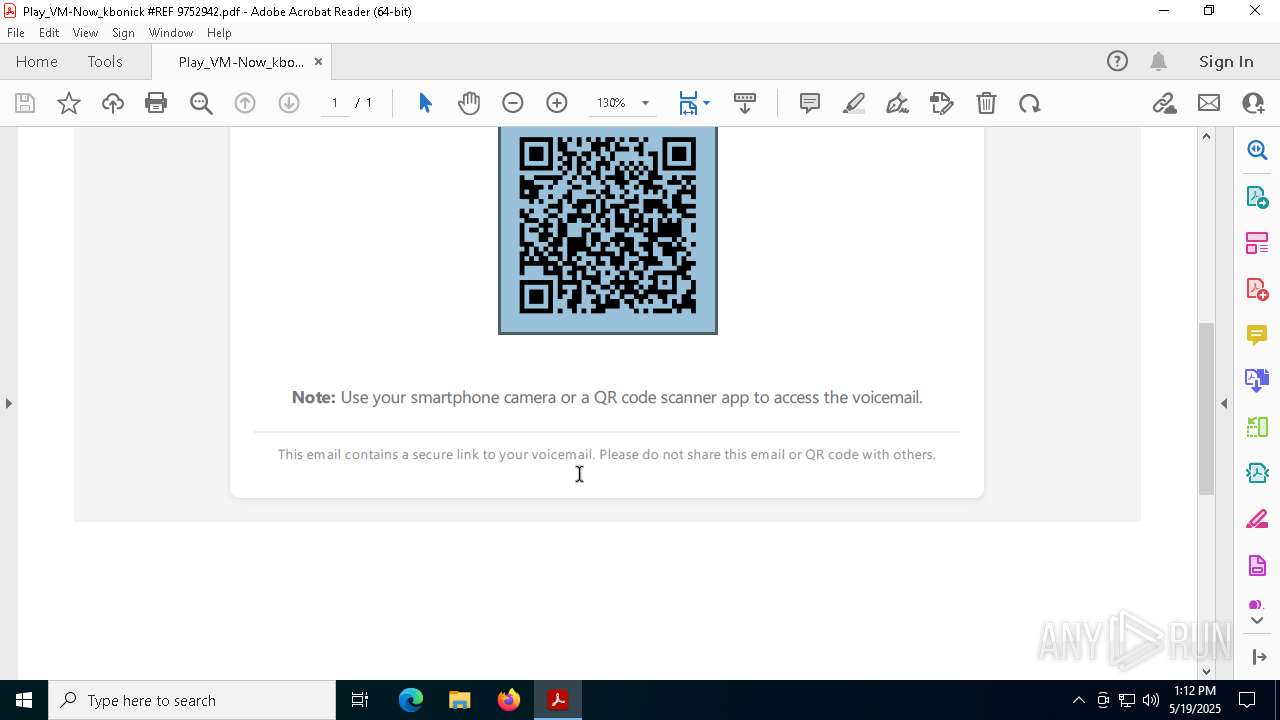Open the purple document tool in sidebar
The width and height of the screenshot is (1280, 720).
[x=1257, y=566]
